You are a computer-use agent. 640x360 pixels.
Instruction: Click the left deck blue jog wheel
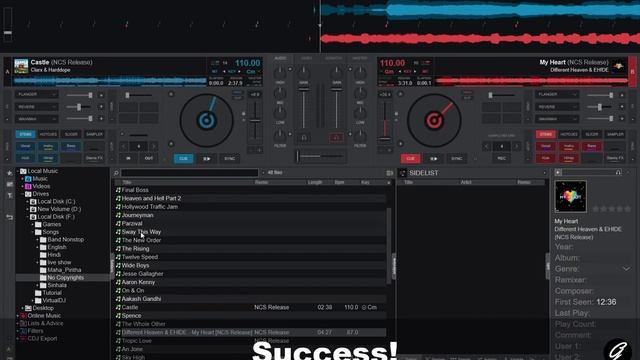207,120
